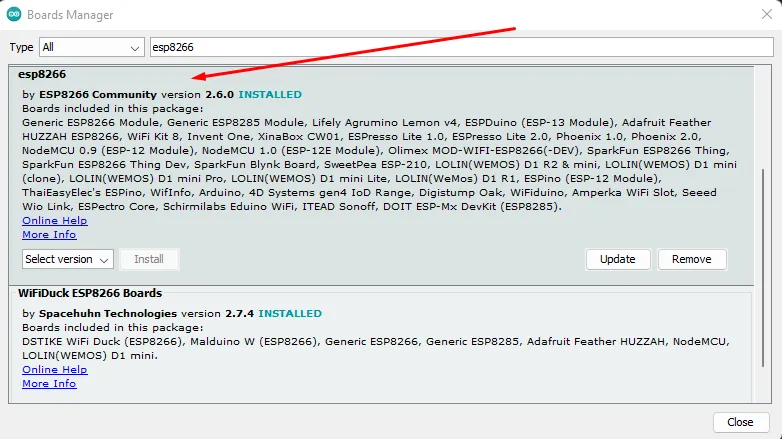Click the Close button at bottom
The height and width of the screenshot is (439, 782).
point(740,422)
